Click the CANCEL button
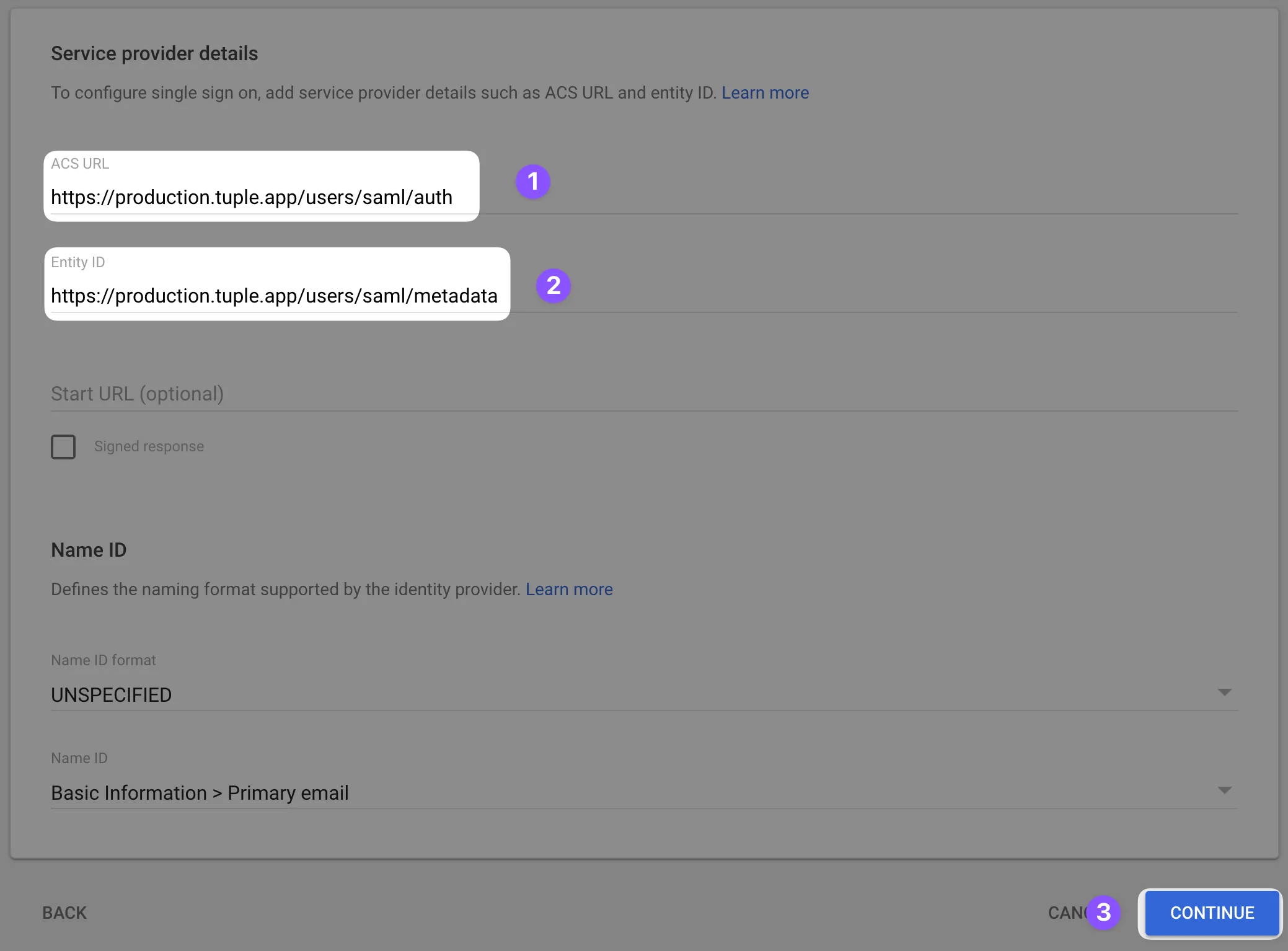1288x951 pixels. 1067,913
